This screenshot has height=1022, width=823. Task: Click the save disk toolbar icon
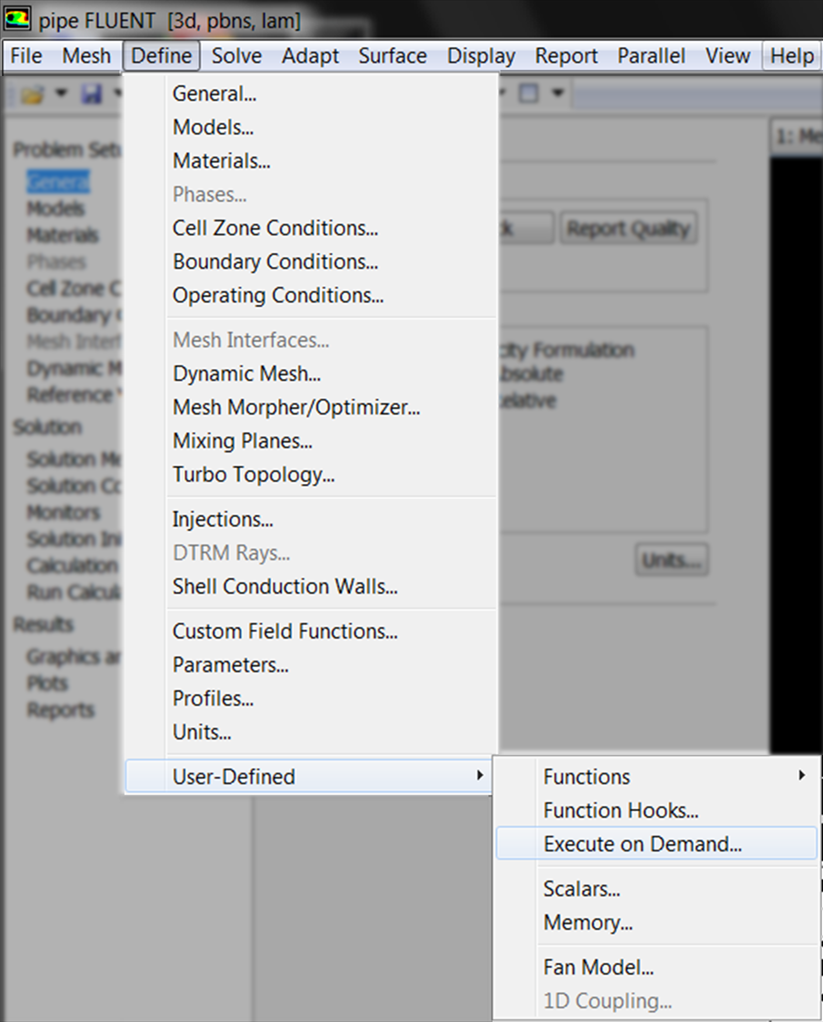pyautogui.click(x=92, y=95)
